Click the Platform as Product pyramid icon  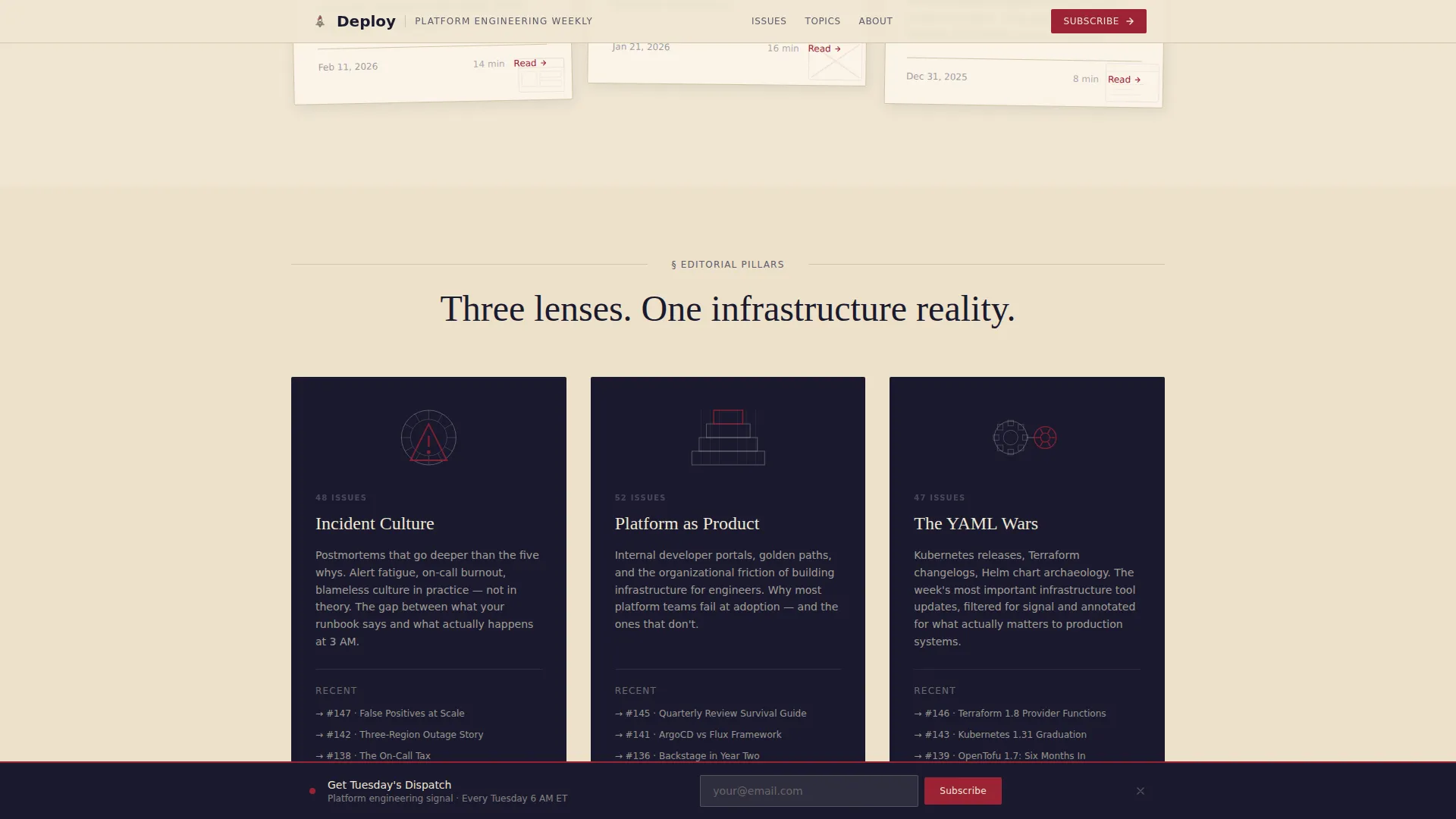tap(728, 438)
